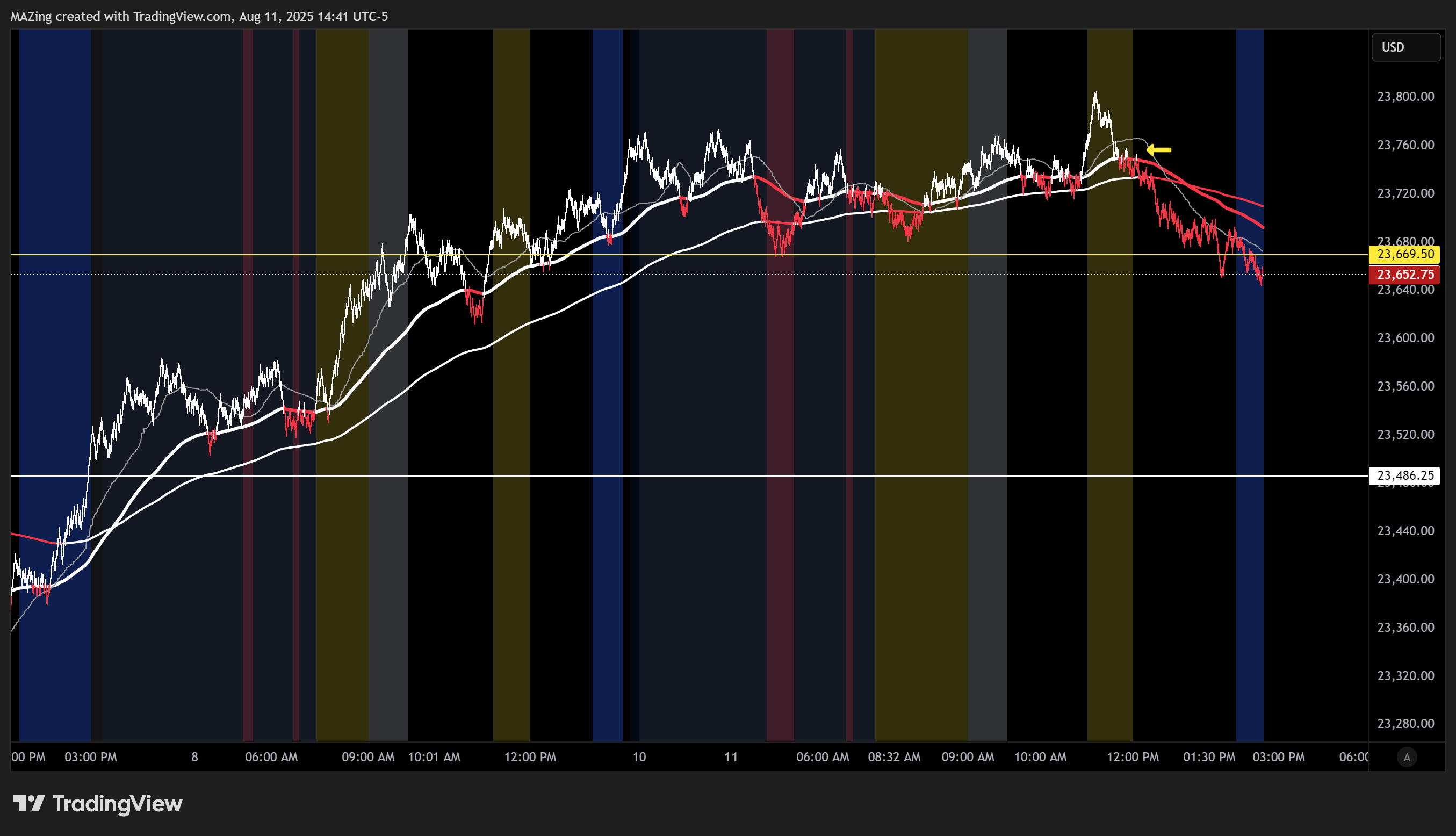The width and height of the screenshot is (1456, 836).
Task: Click the 23,800.00 price axis label
Action: pos(1405,97)
